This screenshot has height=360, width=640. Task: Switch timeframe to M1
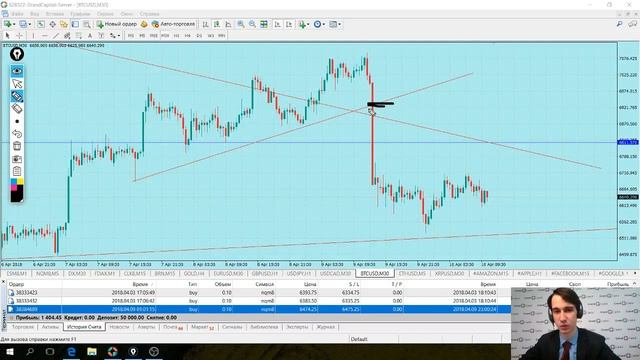(131, 36)
